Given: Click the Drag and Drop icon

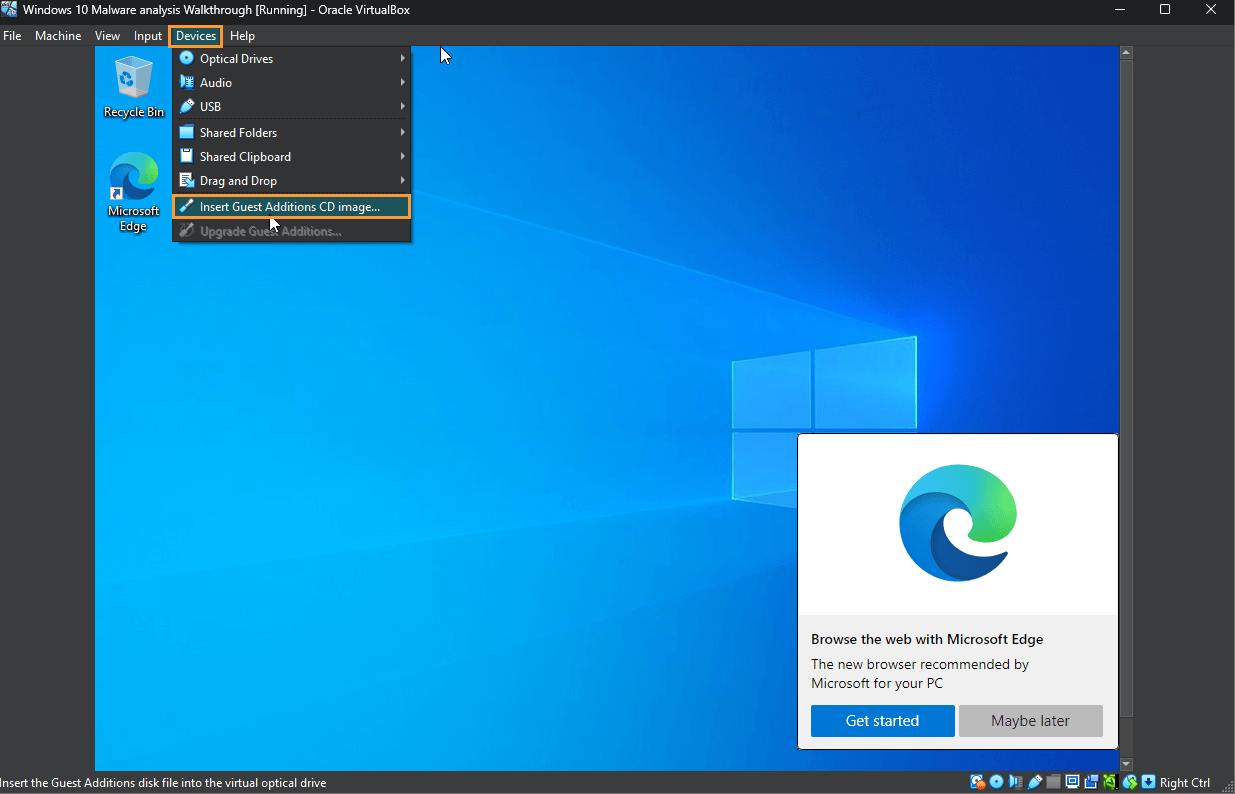Looking at the screenshot, I should coord(186,180).
